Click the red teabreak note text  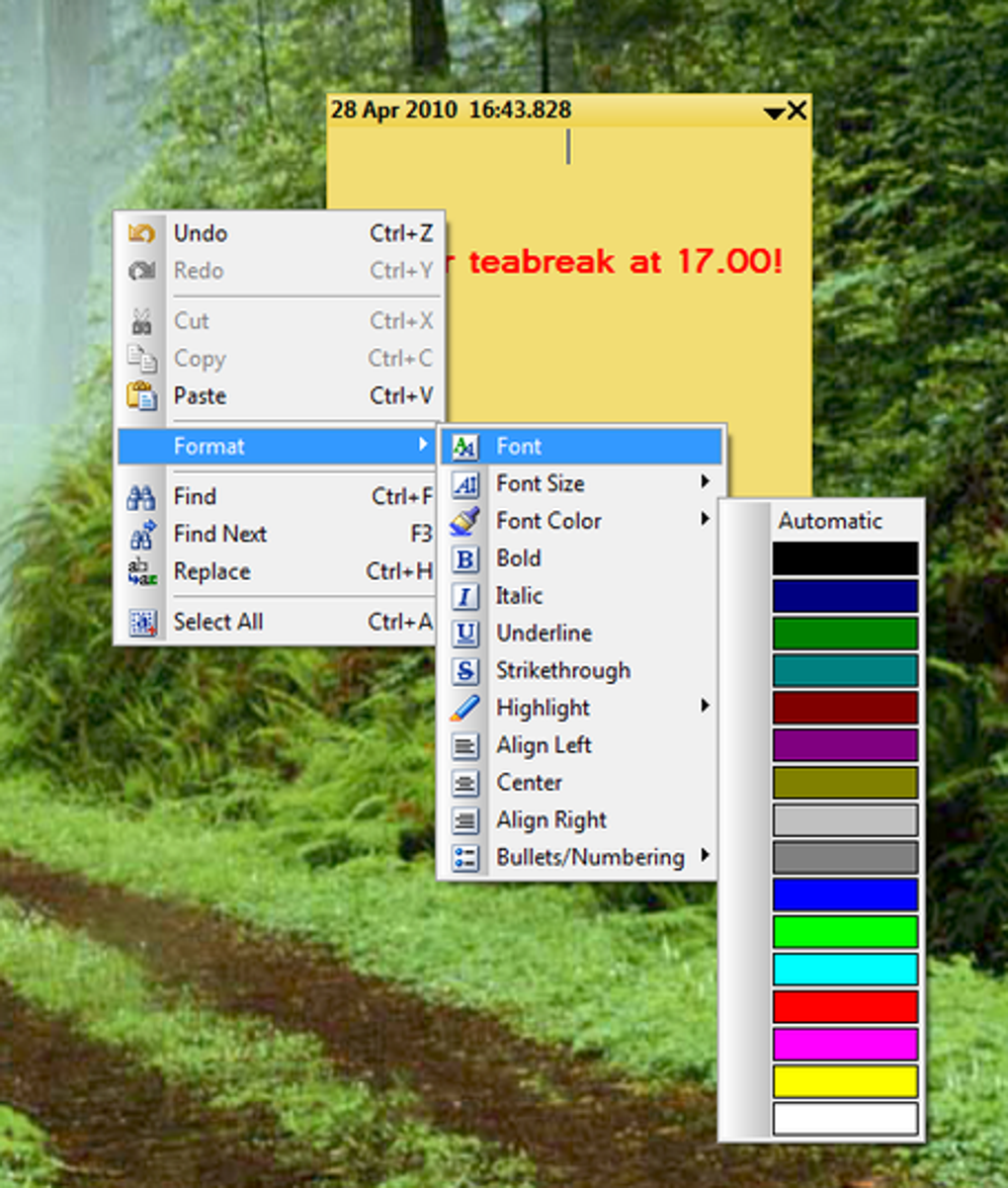[615, 262]
